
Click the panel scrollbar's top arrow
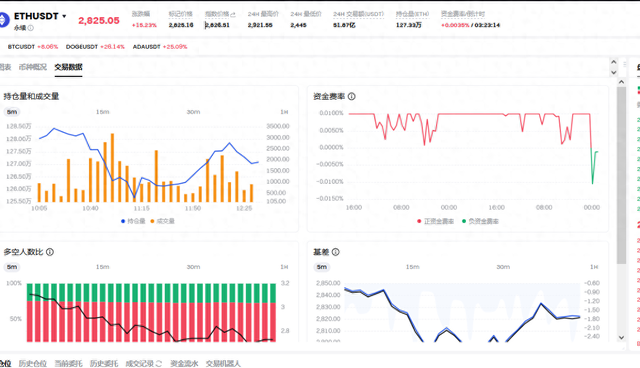[621, 82]
